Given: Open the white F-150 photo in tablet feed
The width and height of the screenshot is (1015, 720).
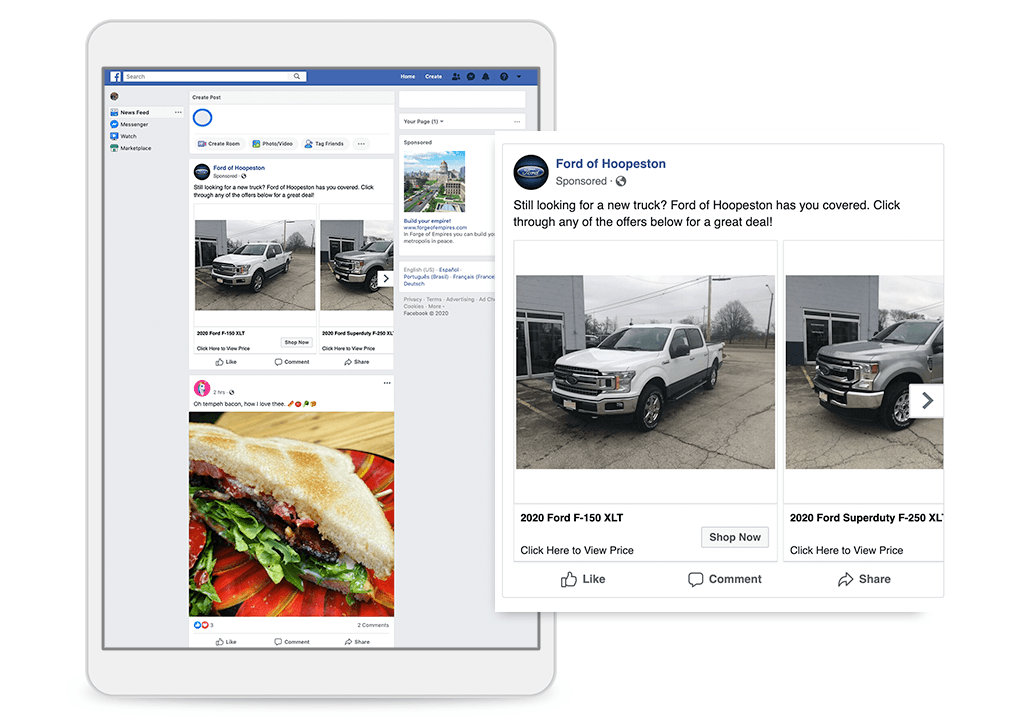Looking at the screenshot, I should (x=255, y=265).
